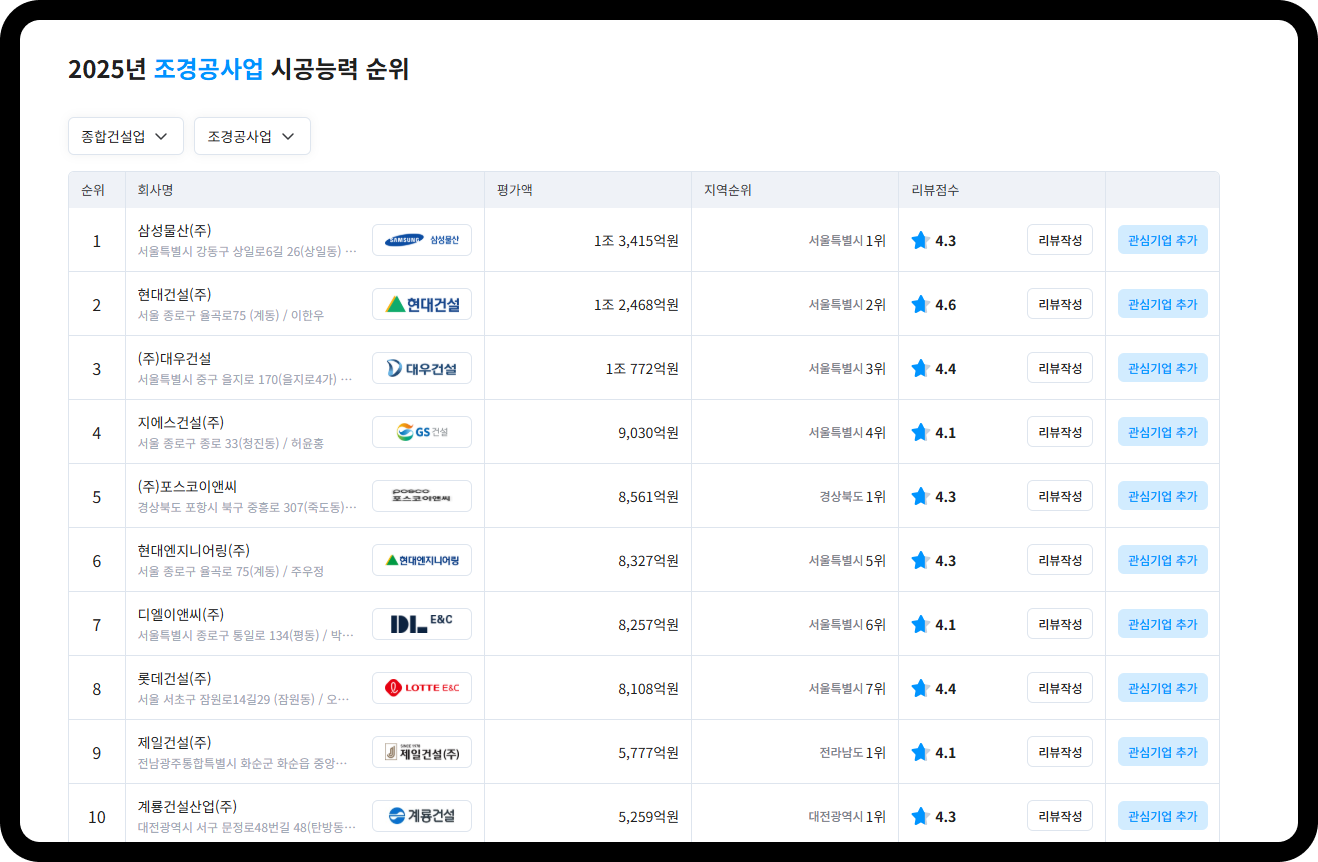Click the 전라남도 1위 regional rank
Screen dimensions: 1318x862
pyautogui.click(x=853, y=752)
